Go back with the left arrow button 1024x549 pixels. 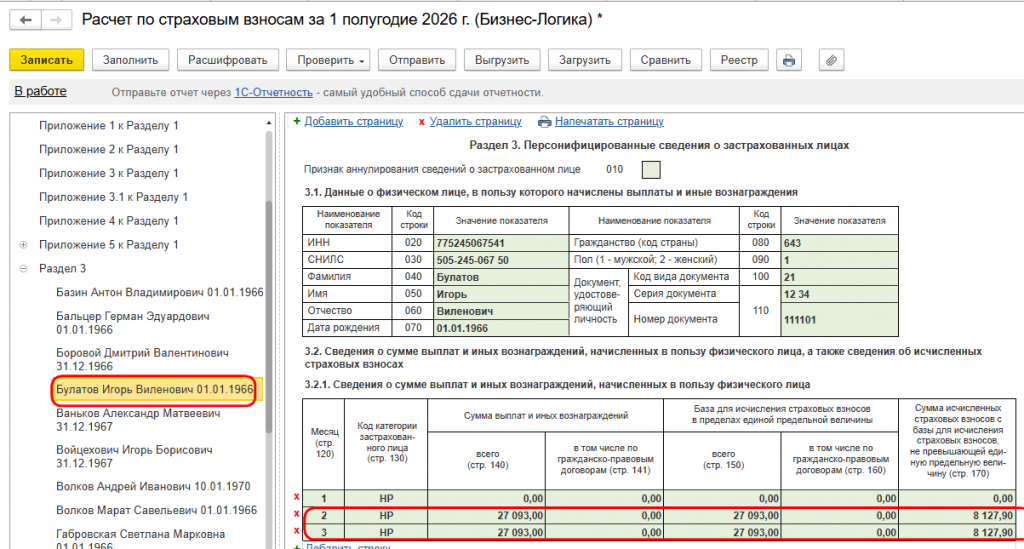(x=25, y=20)
